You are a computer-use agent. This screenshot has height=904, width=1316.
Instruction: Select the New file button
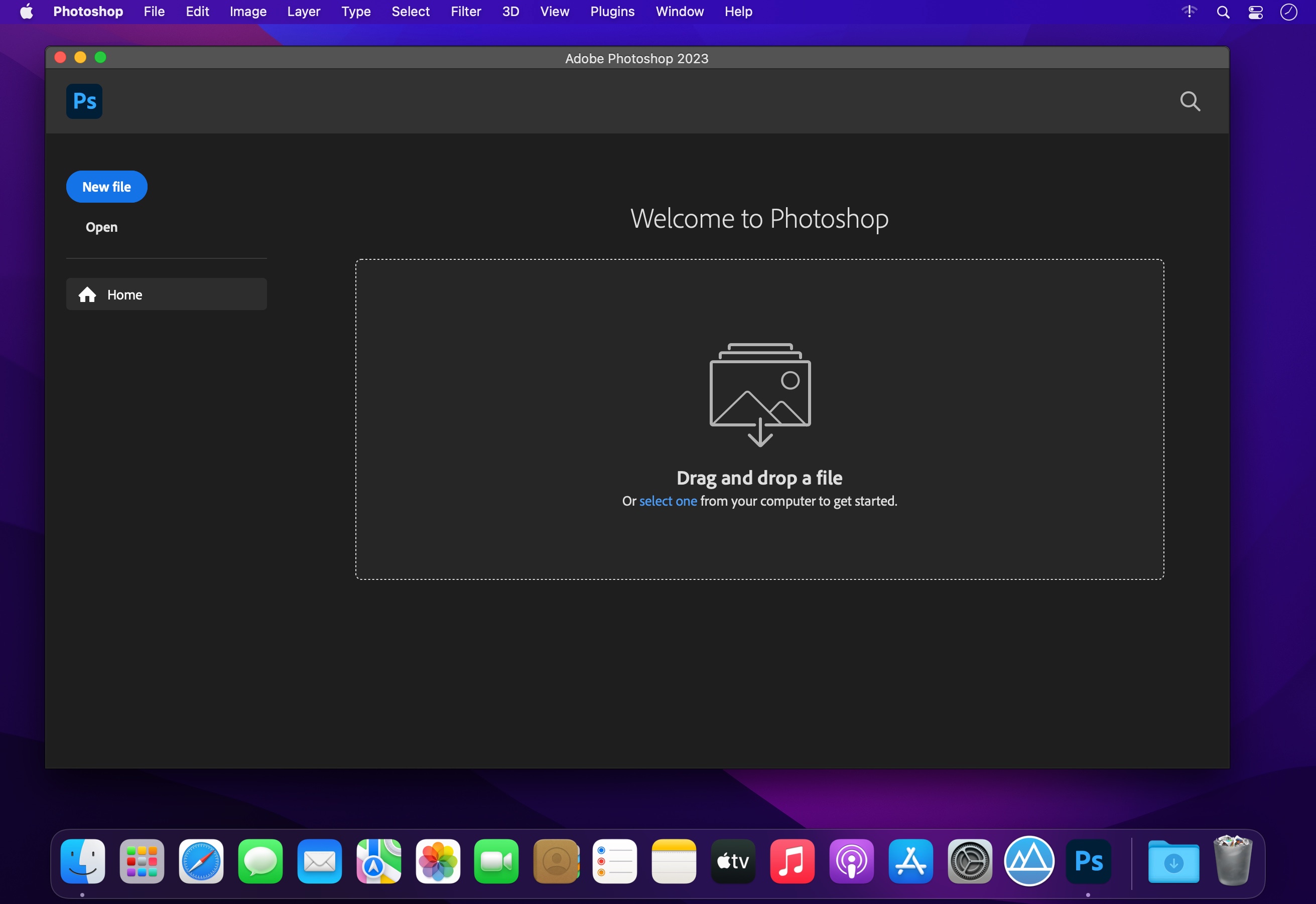coord(106,186)
